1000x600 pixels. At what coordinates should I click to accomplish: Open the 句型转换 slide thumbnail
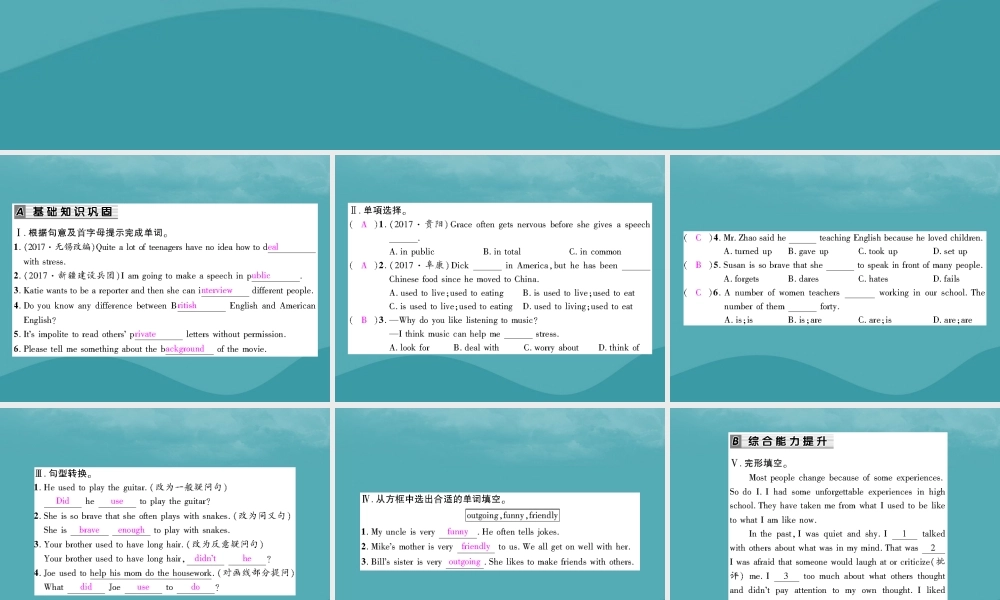(x=165, y=504)
